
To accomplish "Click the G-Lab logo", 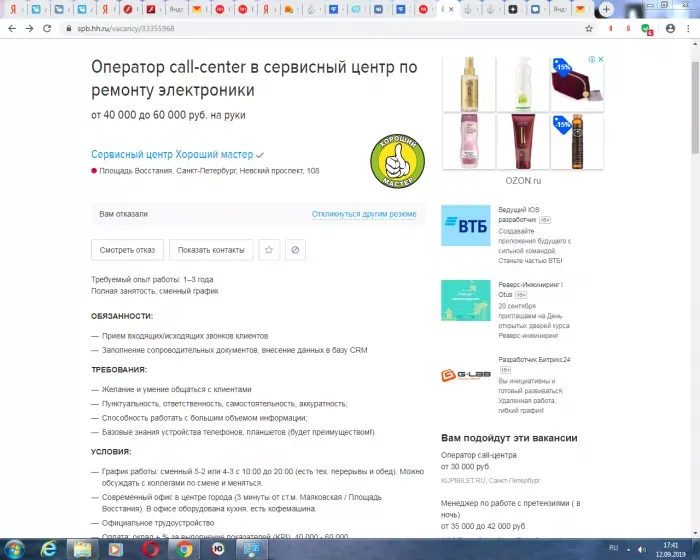I will click(x=466, y=375).
